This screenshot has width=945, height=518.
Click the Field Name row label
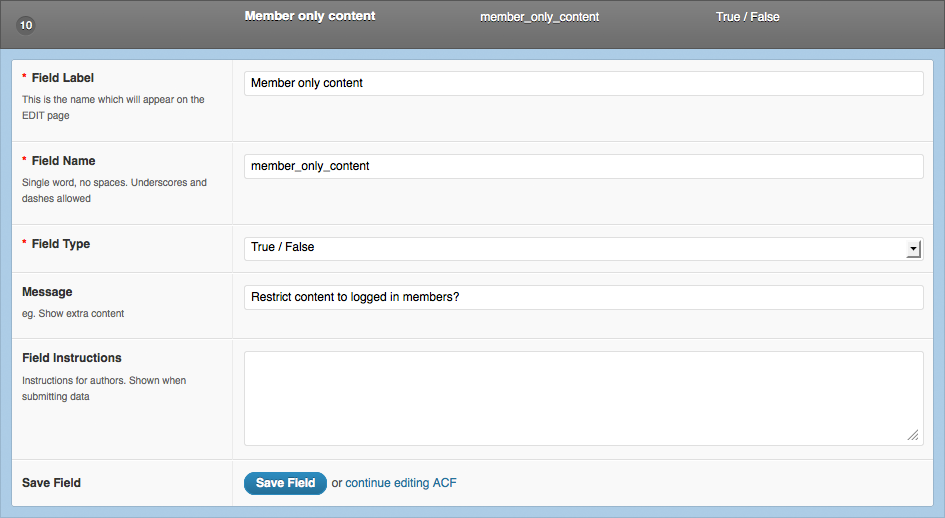(x=63, y=161)
